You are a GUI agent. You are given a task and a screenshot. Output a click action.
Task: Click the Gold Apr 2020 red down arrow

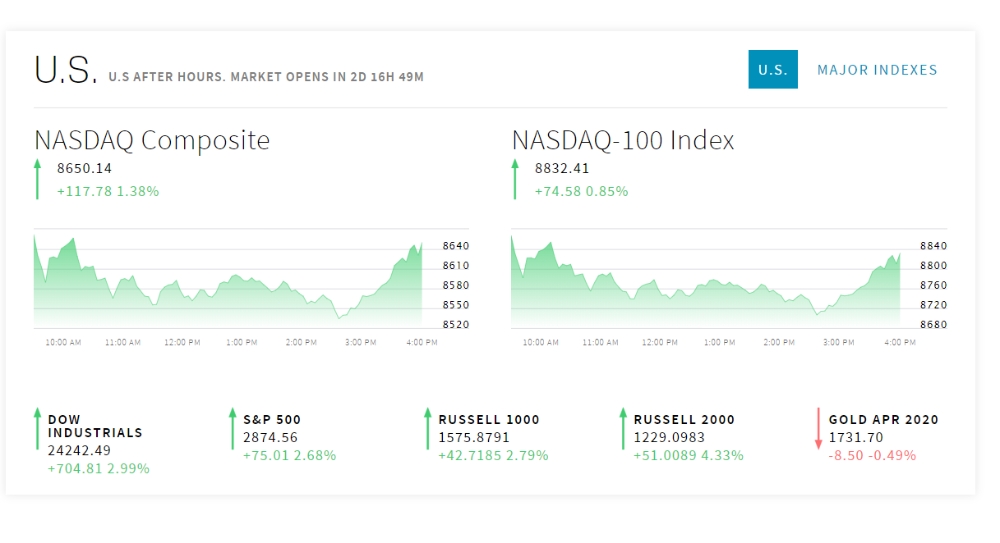coord(818,429)
